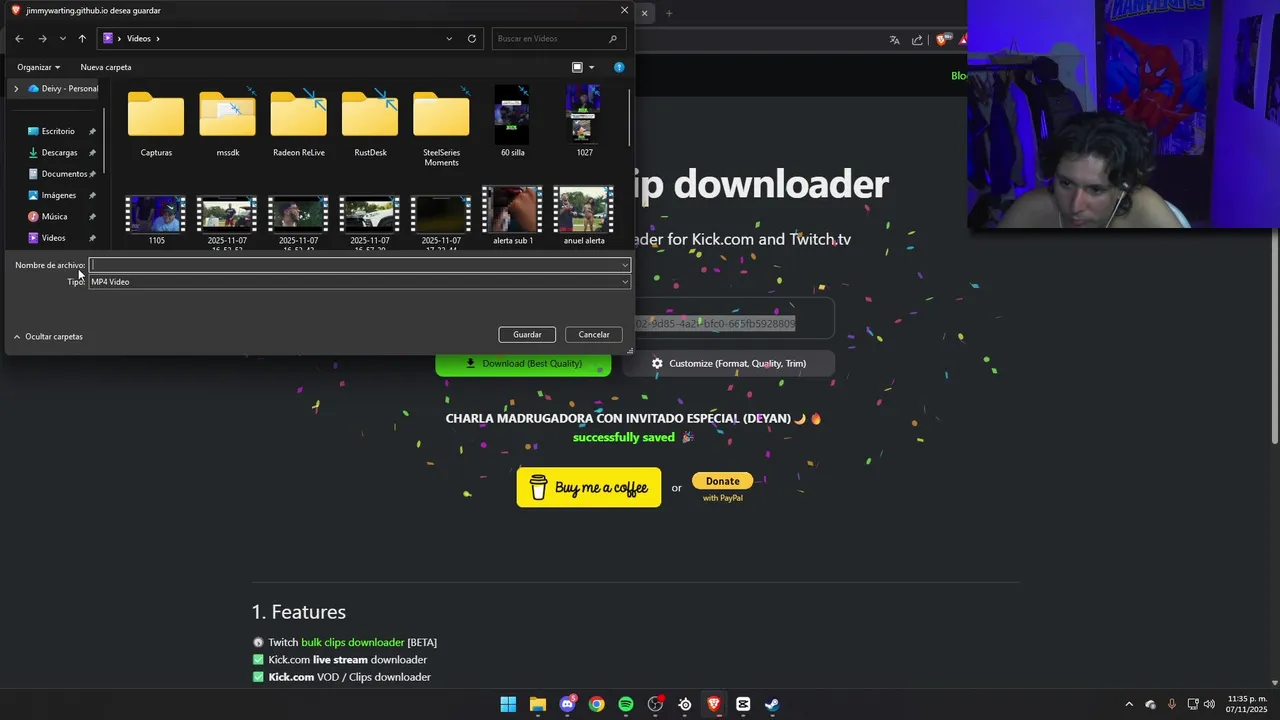Screen dimensions: 1280x720
Task: Expand Deivy - Personal OneDrive tree
Action: click(x=16, y=89)
